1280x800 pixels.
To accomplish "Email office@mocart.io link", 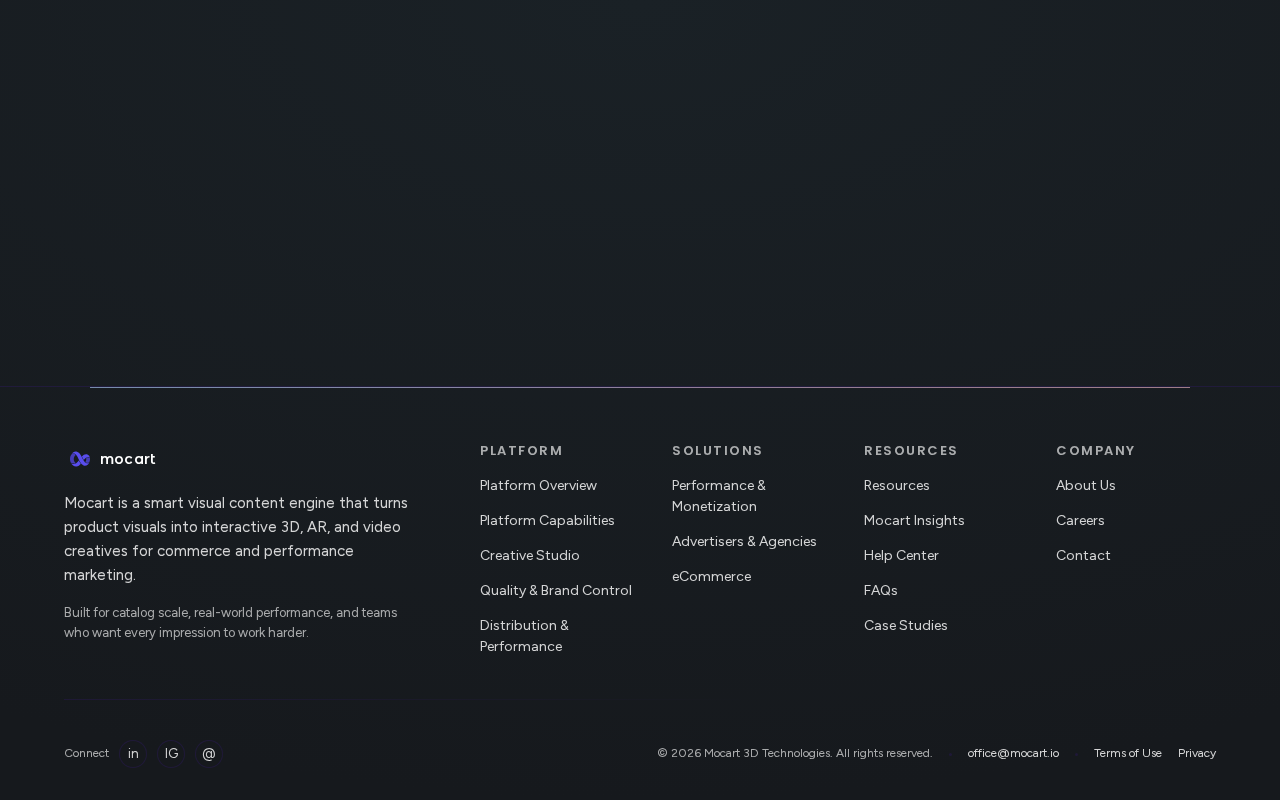I will pos(1013,753).
